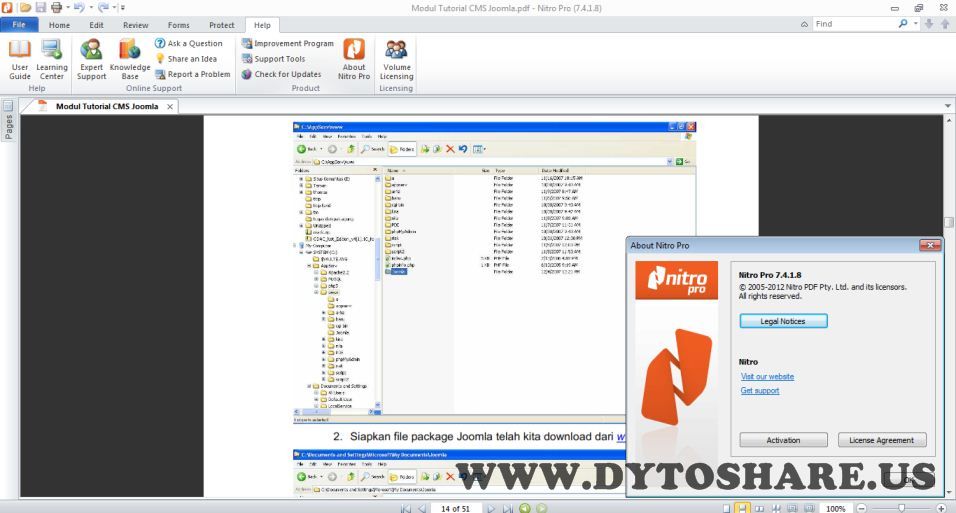
Task: Open the User Guide
Action: (20, 59)
